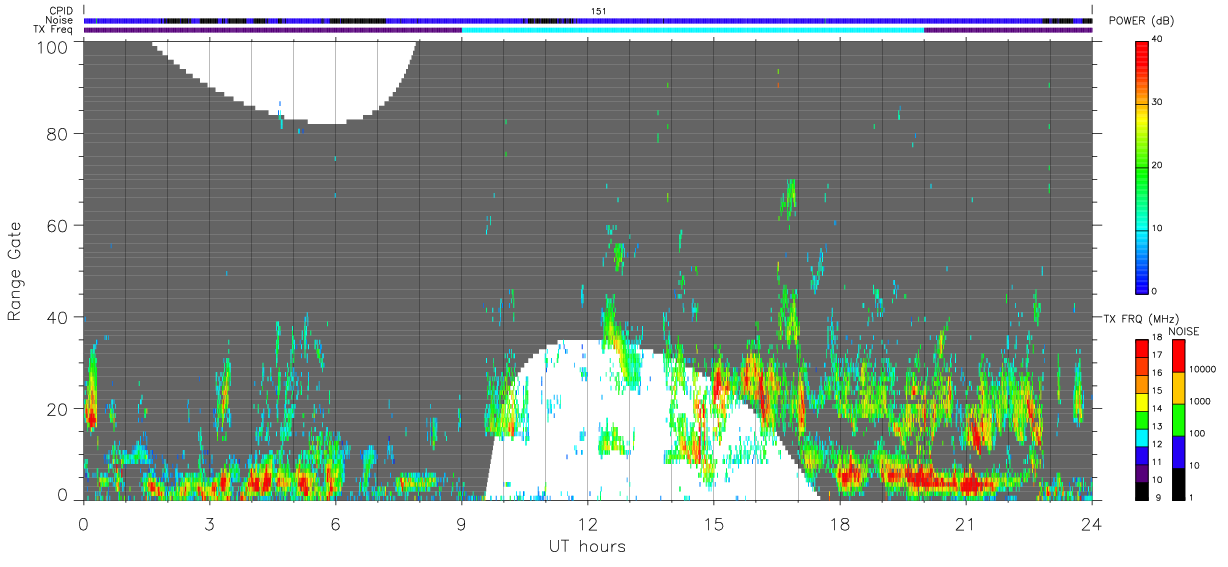Click the Noise row label
The height and width of the screenshot is (567, 1228).
[60, 20]
